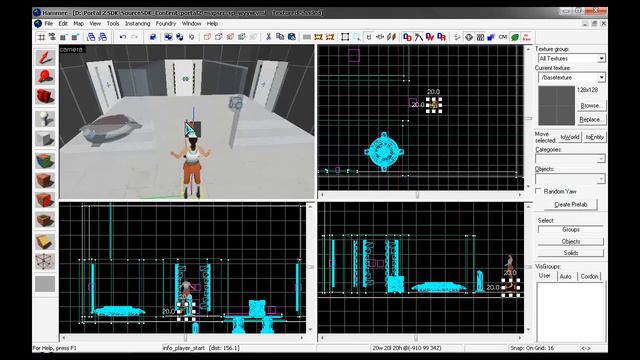
Task: Switch to the Cordon VisGroups tab
Action: coord(589,276)
